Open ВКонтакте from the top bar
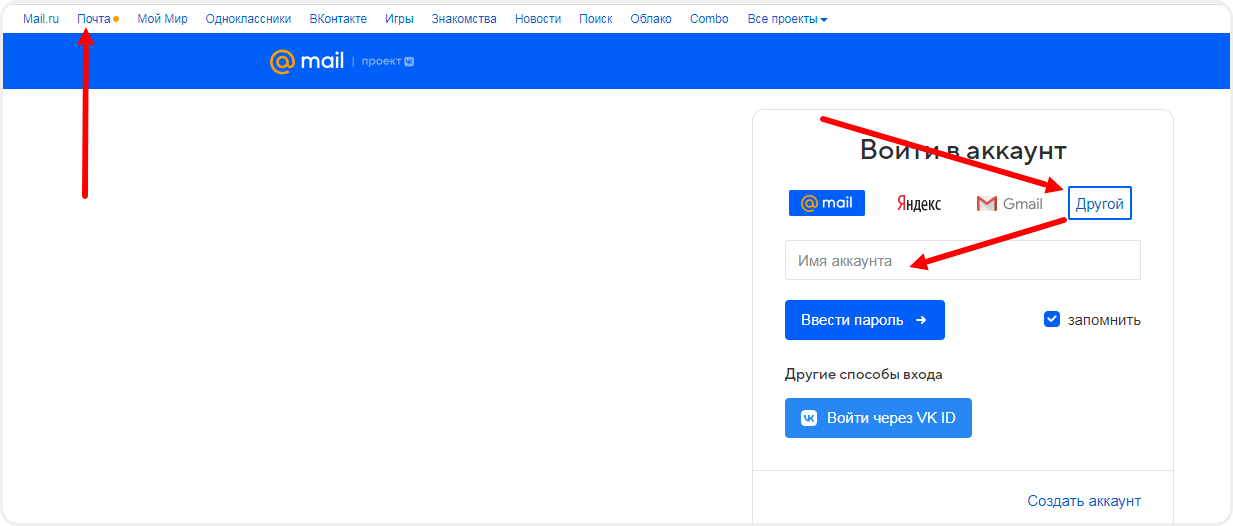Image resolution: width=1233 pixels, height=526 pixels. click(338, 19)
